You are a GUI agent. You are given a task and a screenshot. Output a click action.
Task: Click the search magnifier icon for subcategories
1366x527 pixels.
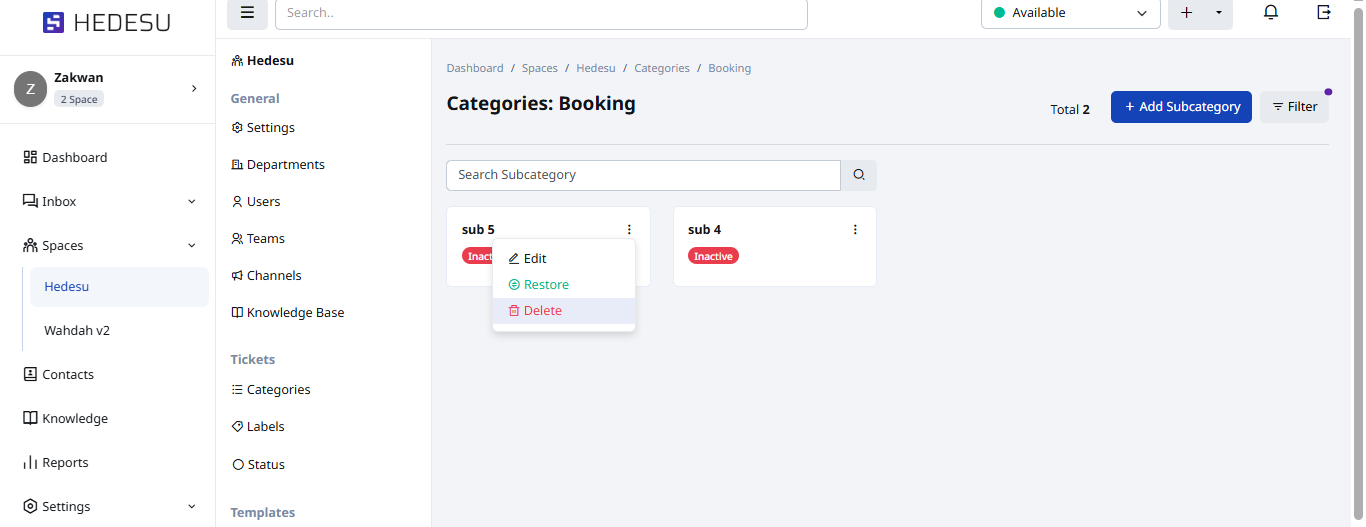pos(859,175)
